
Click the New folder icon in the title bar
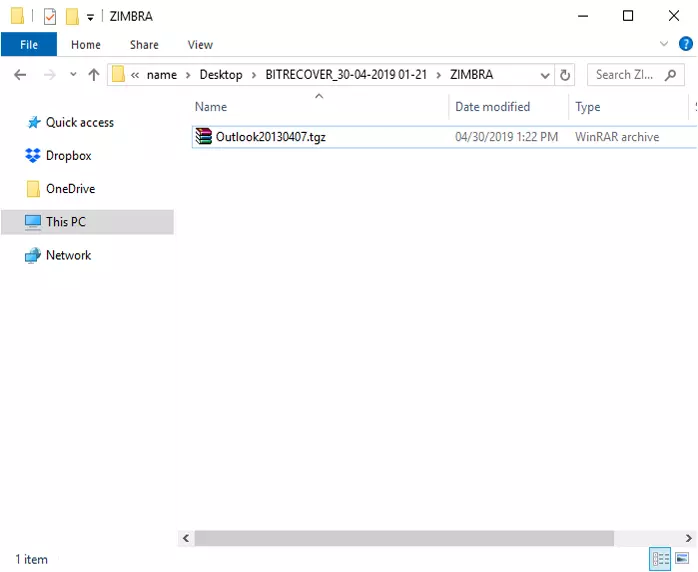coord(72,16)
